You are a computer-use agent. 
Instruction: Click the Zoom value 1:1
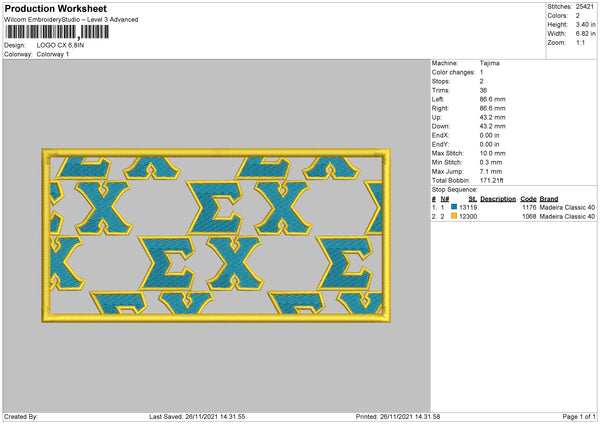tap(580, 42)
